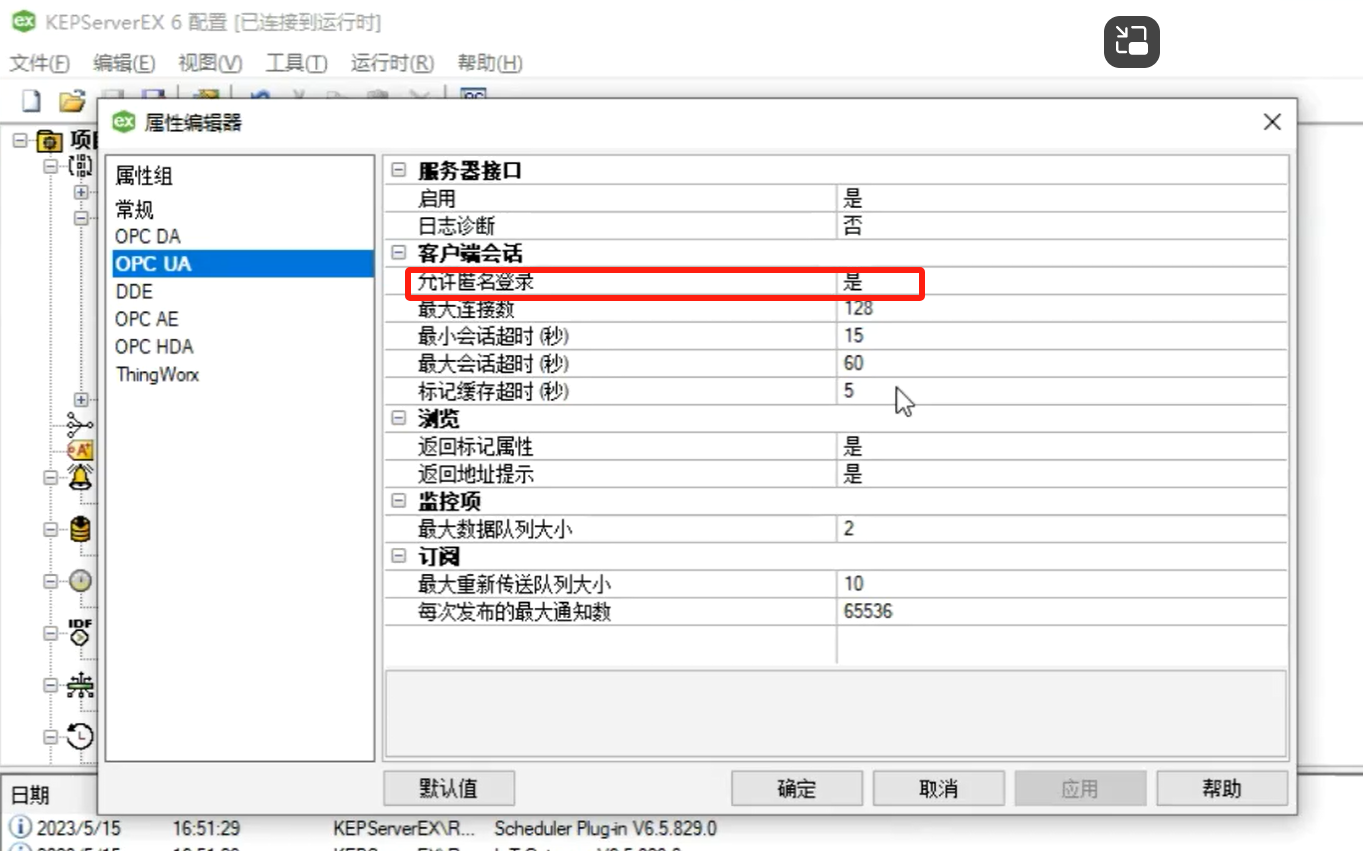Select the Alarms & Events bell icon
Screen dimensions: 1363x851
(x=80, y=477)
